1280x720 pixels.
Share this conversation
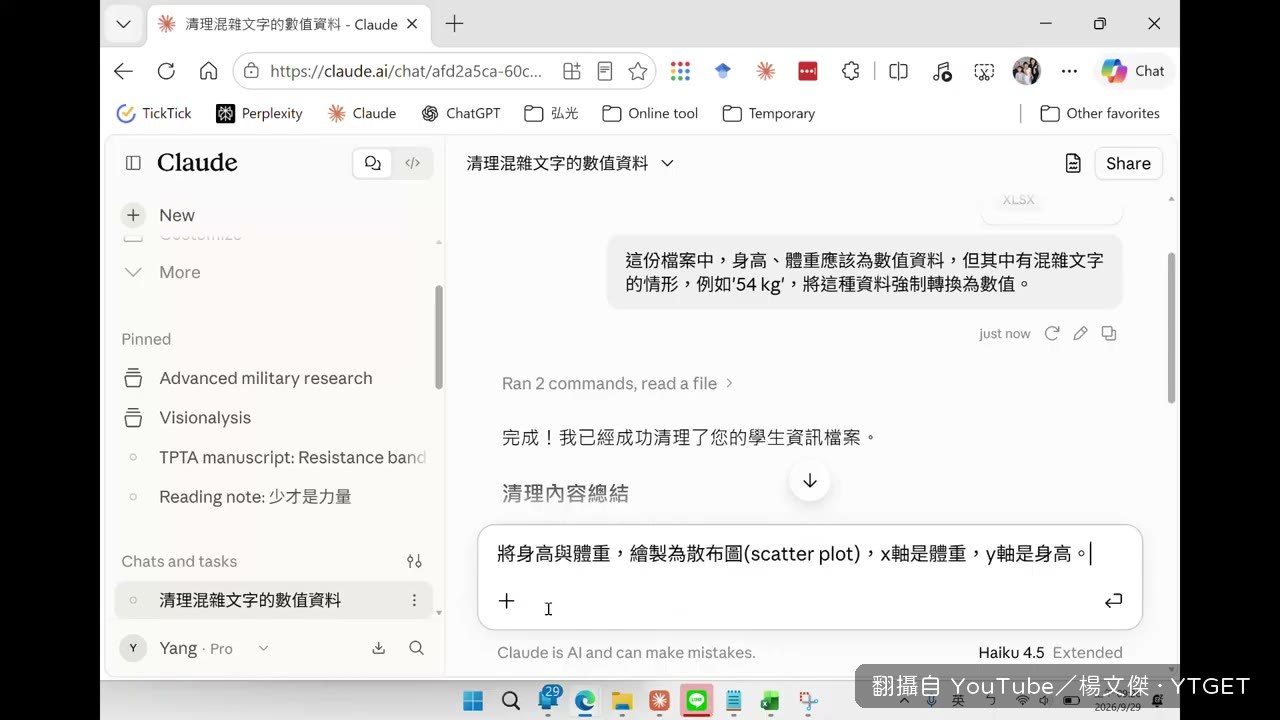pos(1128,163)
